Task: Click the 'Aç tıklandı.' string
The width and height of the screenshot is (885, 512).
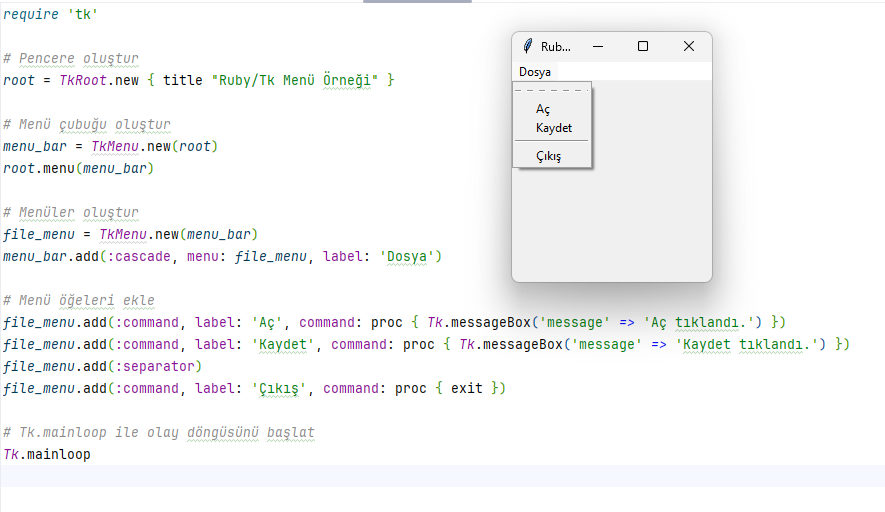Action: coord(698,322)
